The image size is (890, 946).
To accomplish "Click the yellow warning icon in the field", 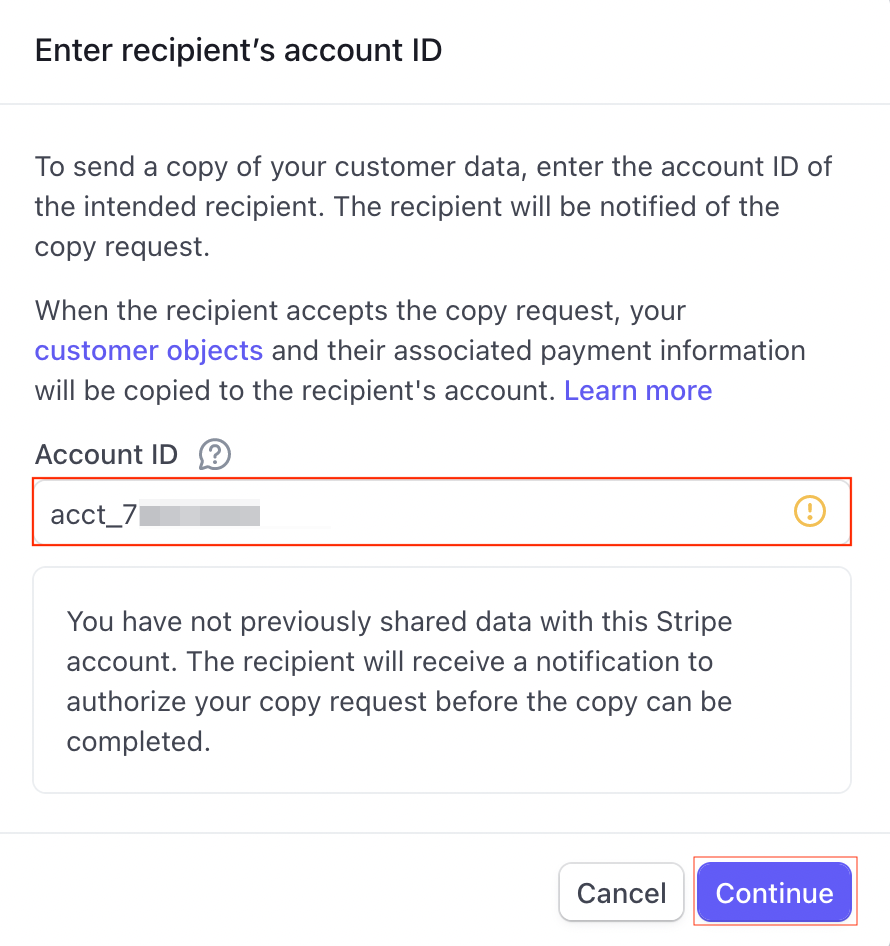I will 809,512.
